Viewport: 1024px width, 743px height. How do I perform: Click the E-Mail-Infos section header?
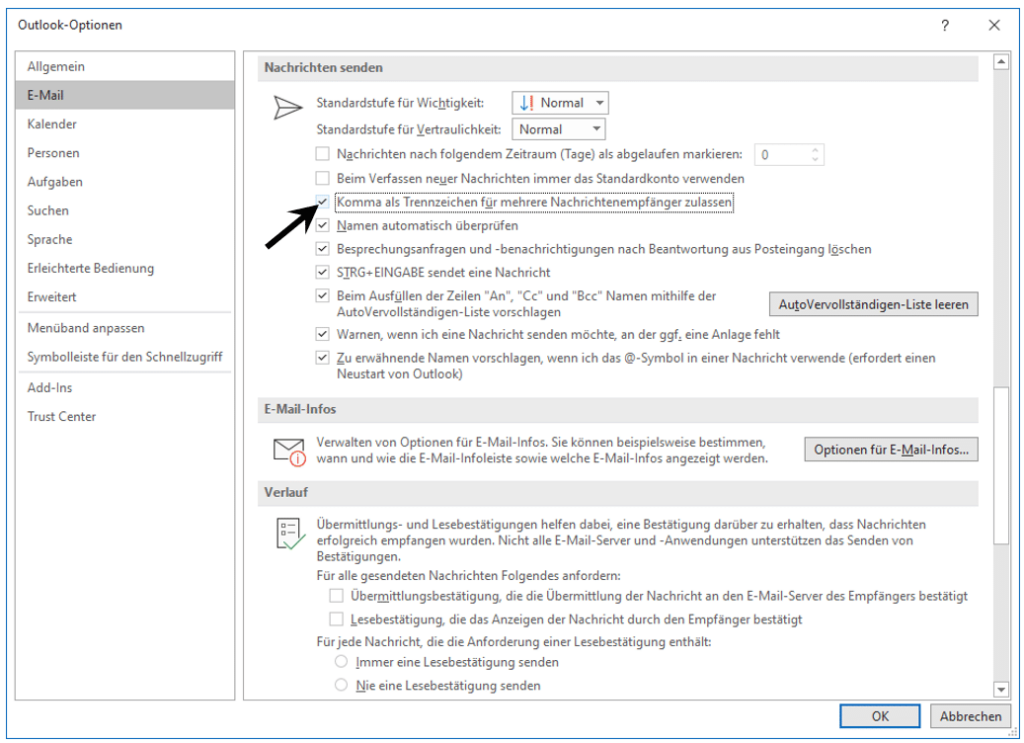click(618, 409)
